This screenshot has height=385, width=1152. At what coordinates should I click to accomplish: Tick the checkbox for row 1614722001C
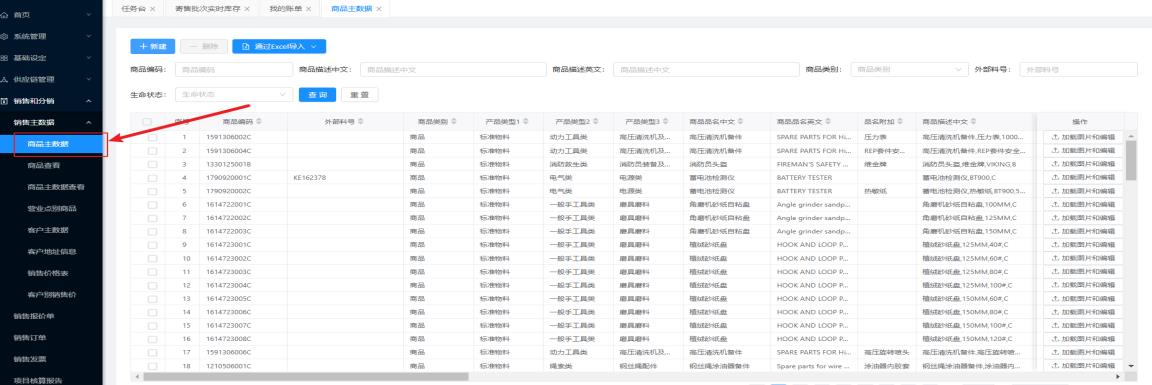point(152,204)
